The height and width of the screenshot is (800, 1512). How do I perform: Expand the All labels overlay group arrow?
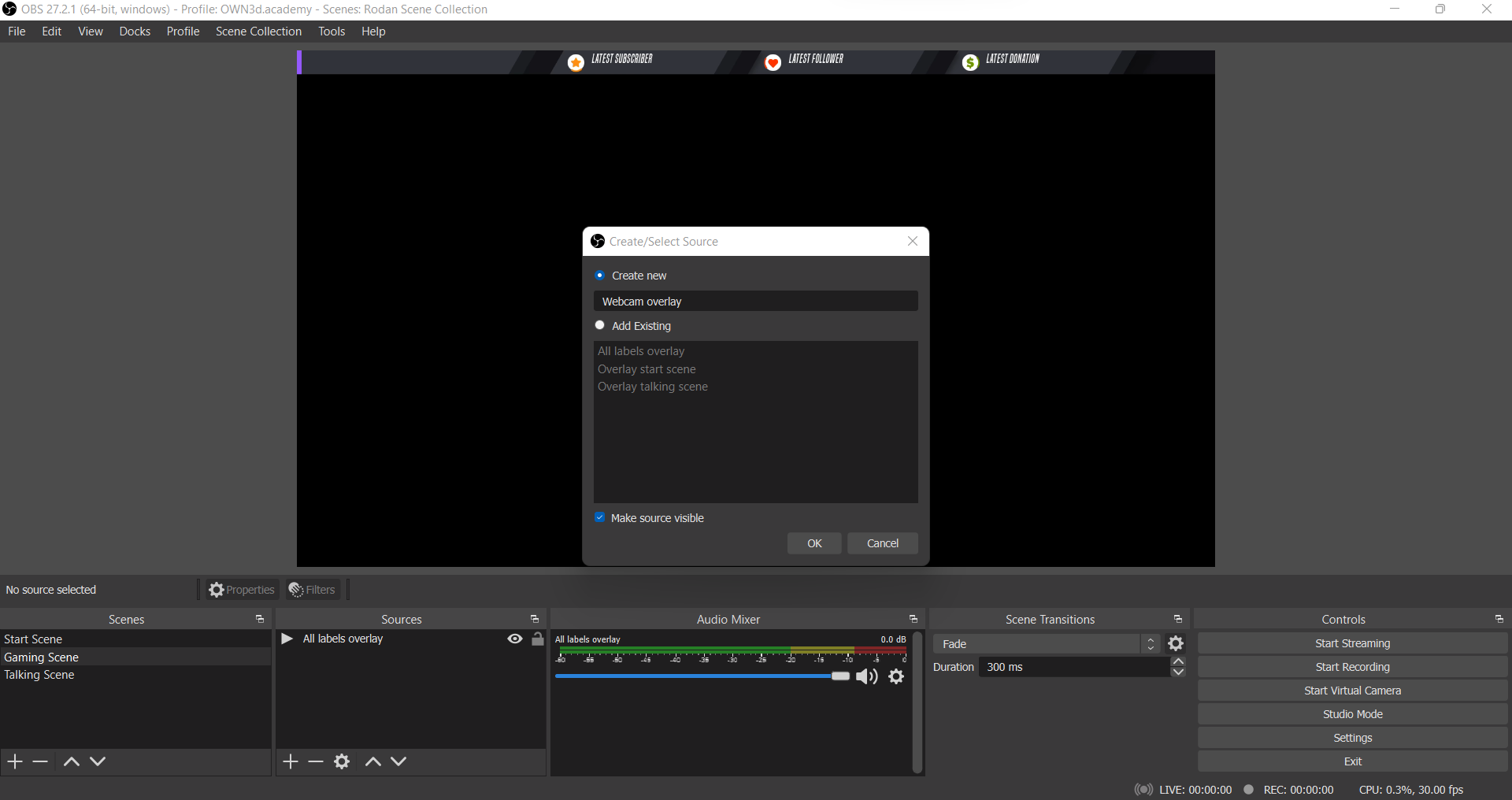[x=287, y=639]
